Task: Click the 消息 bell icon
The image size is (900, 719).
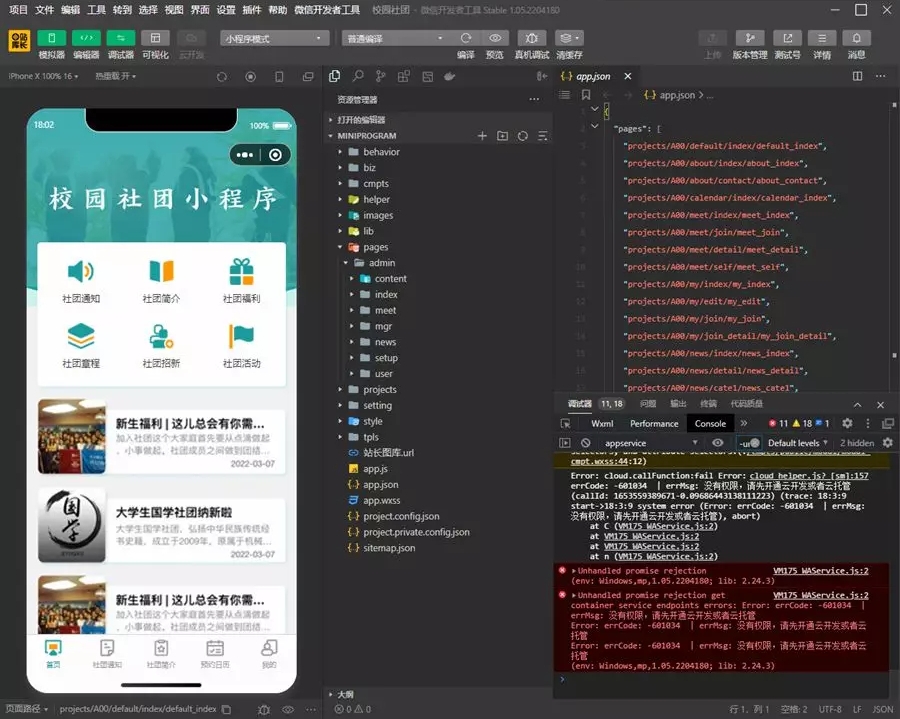Action: [856, 38]
